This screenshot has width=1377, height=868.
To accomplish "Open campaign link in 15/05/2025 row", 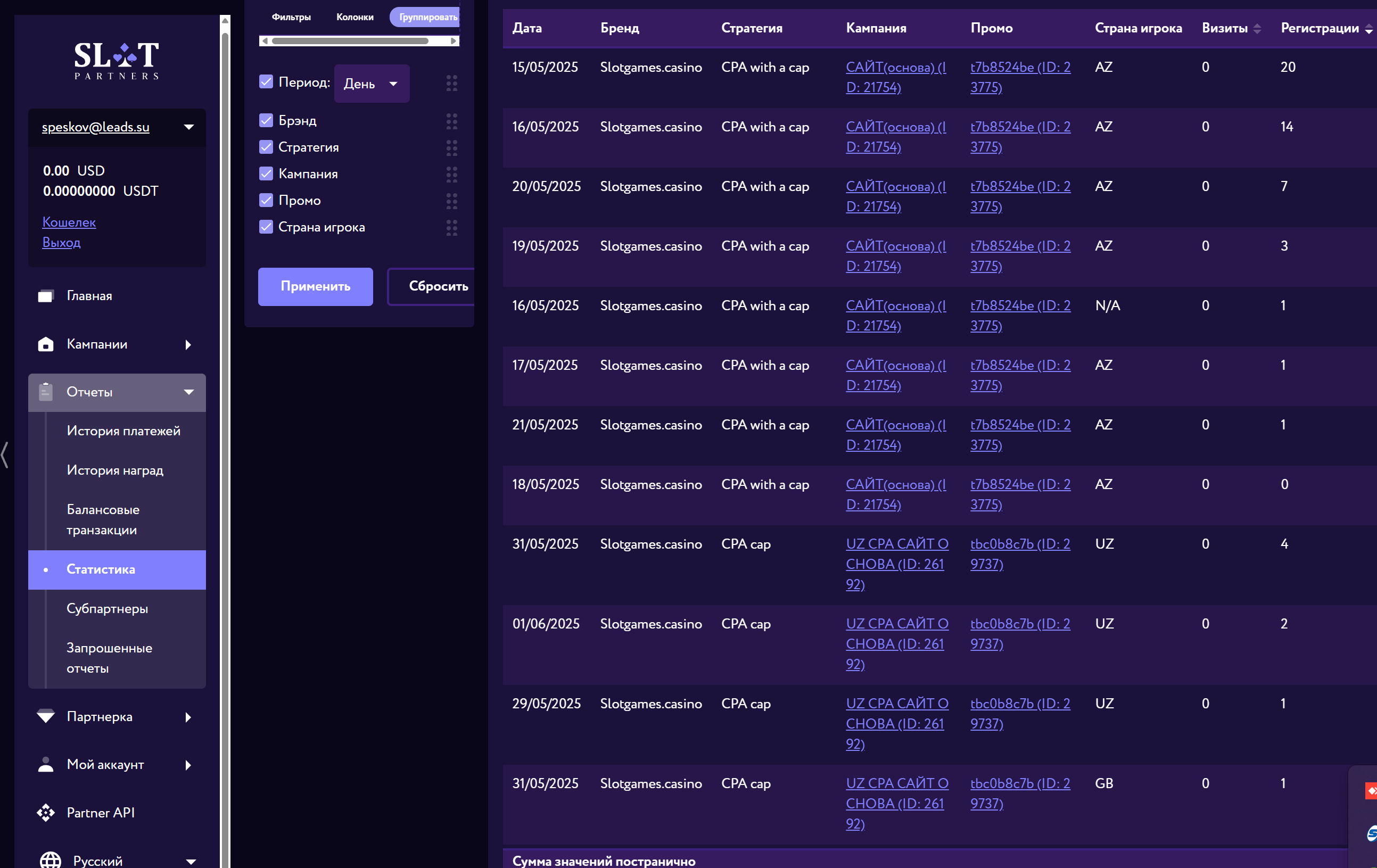I will point(895,77).
